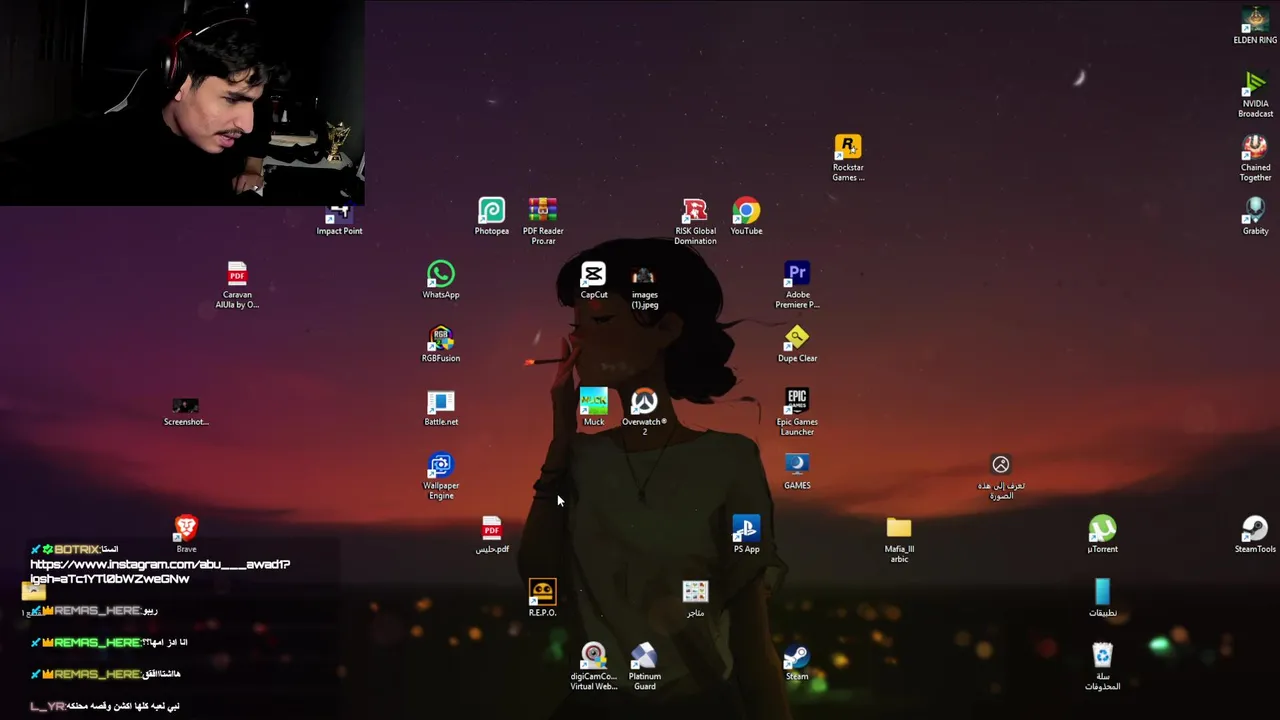1280x720 pixels.
Task: Launch Wallpaper Engine shortcut
Action: 441,476
